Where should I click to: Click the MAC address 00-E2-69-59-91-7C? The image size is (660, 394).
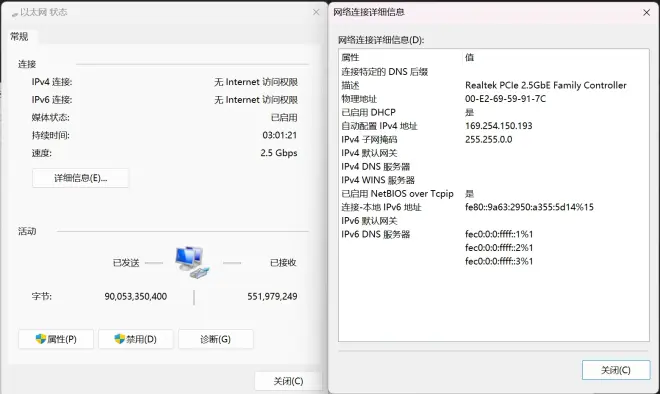pos(505,99)
